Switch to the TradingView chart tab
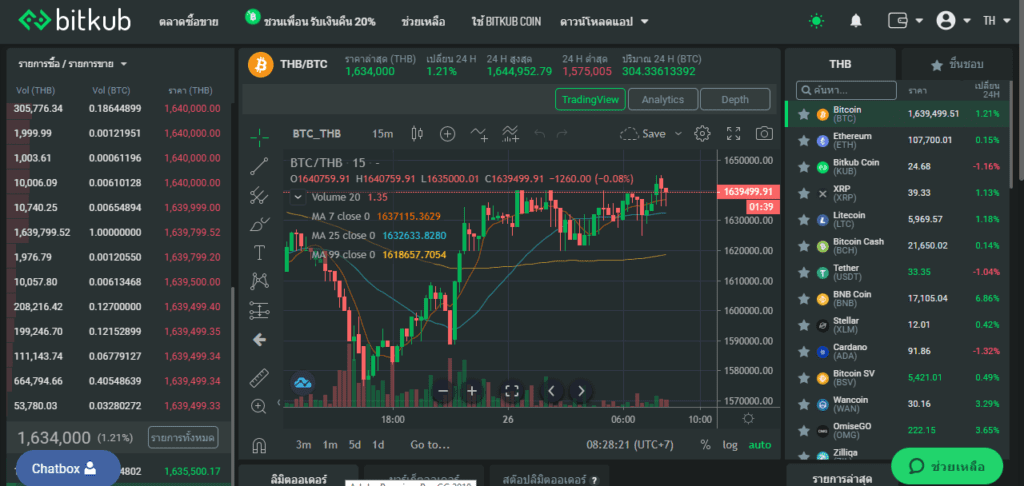 (590, 99)
